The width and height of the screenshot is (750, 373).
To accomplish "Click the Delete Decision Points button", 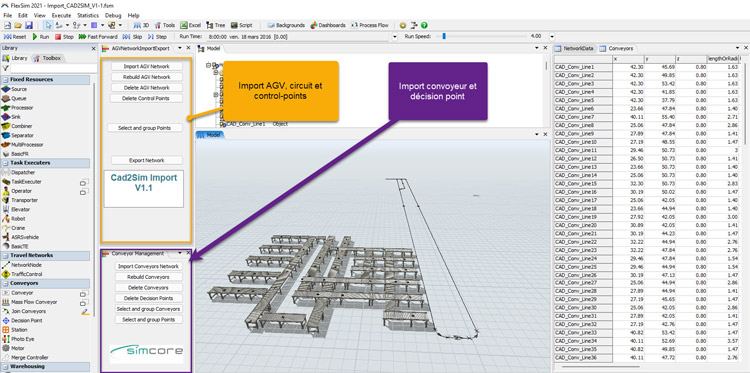I will [148, 298].
